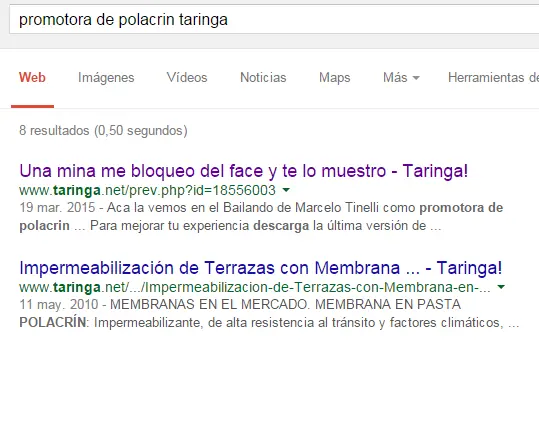Open 'Impermeabilización de Terrazas con Membrana' result
This screenshot has height=432, width=539.
tap(261, 268)
